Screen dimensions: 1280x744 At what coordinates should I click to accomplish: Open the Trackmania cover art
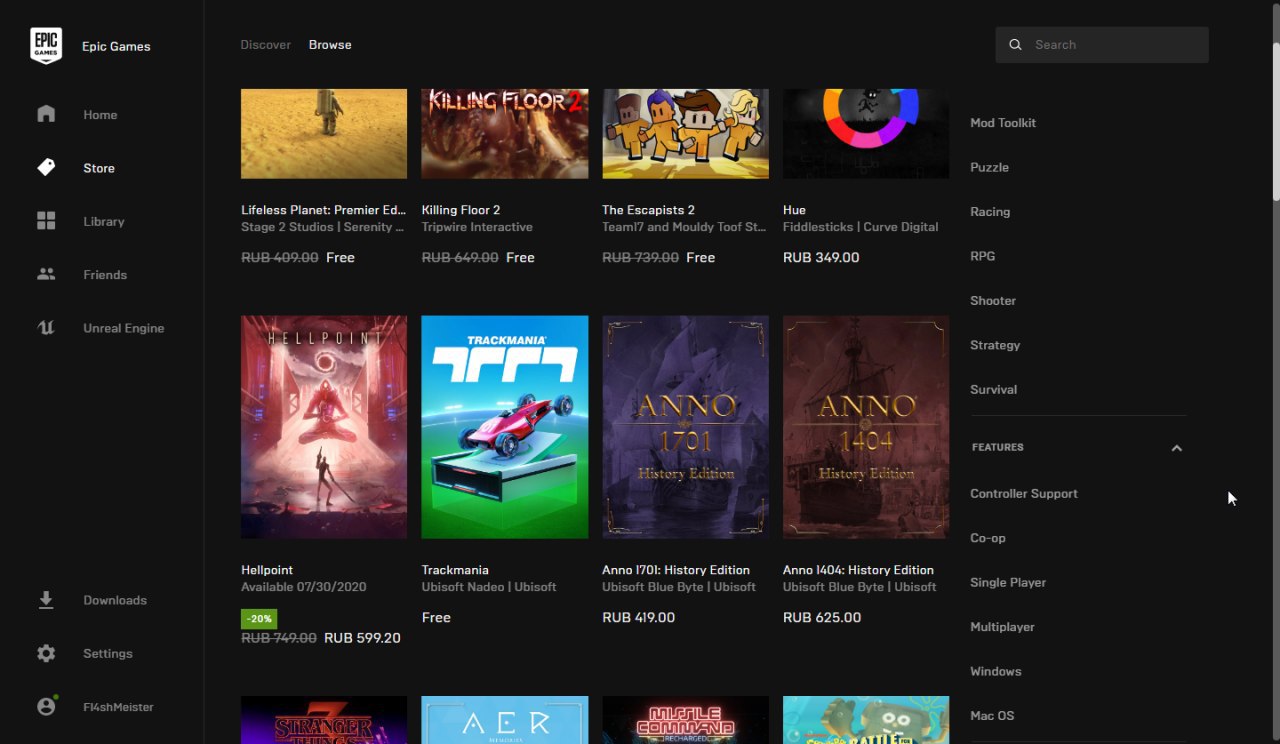point(505,427)
